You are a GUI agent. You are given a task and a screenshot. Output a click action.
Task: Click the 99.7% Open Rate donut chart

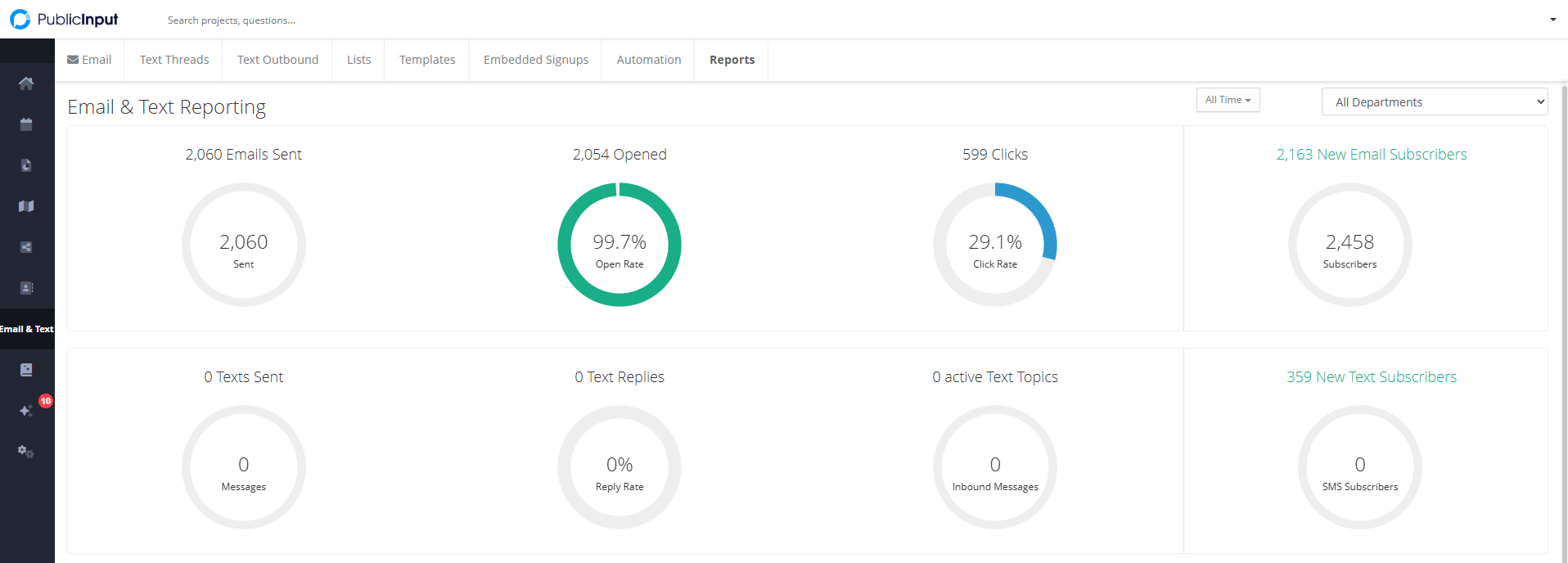tap(620, 245)
